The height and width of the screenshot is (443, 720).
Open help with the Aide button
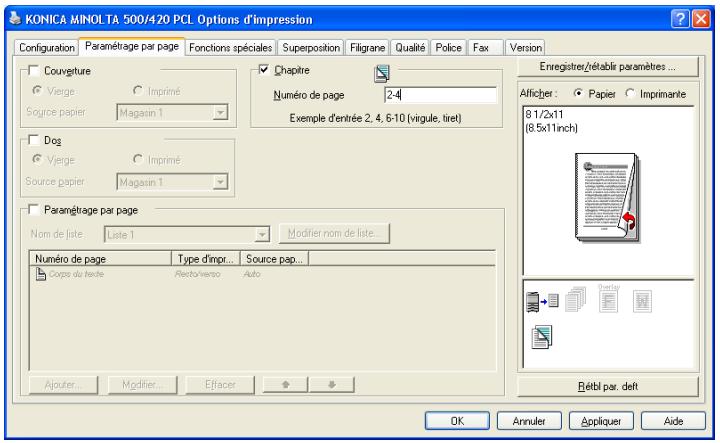pos(673,421)
